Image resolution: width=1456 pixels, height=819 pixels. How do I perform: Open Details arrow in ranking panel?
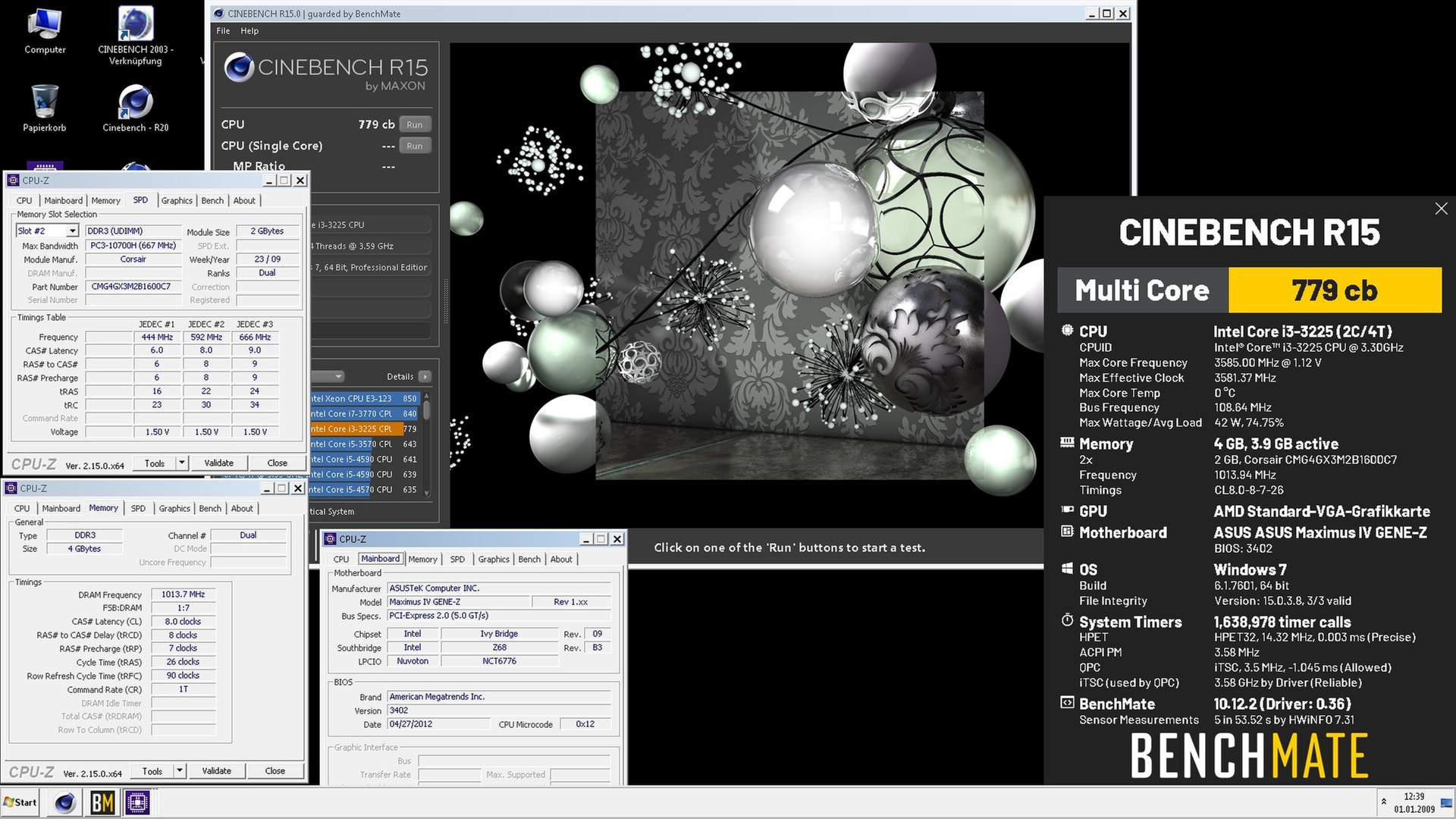click(425, 376)
